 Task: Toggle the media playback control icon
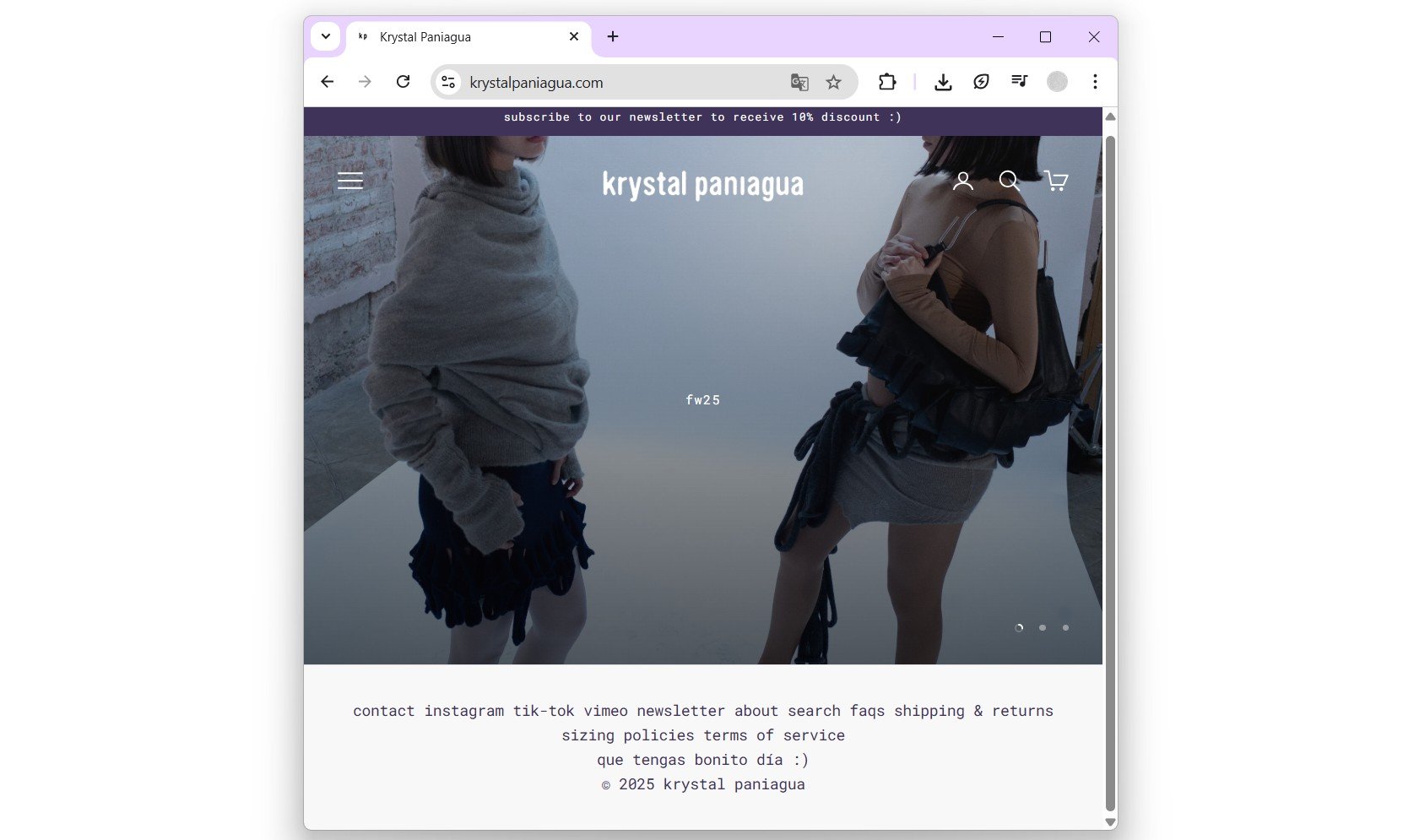[x=1019, y=82]
